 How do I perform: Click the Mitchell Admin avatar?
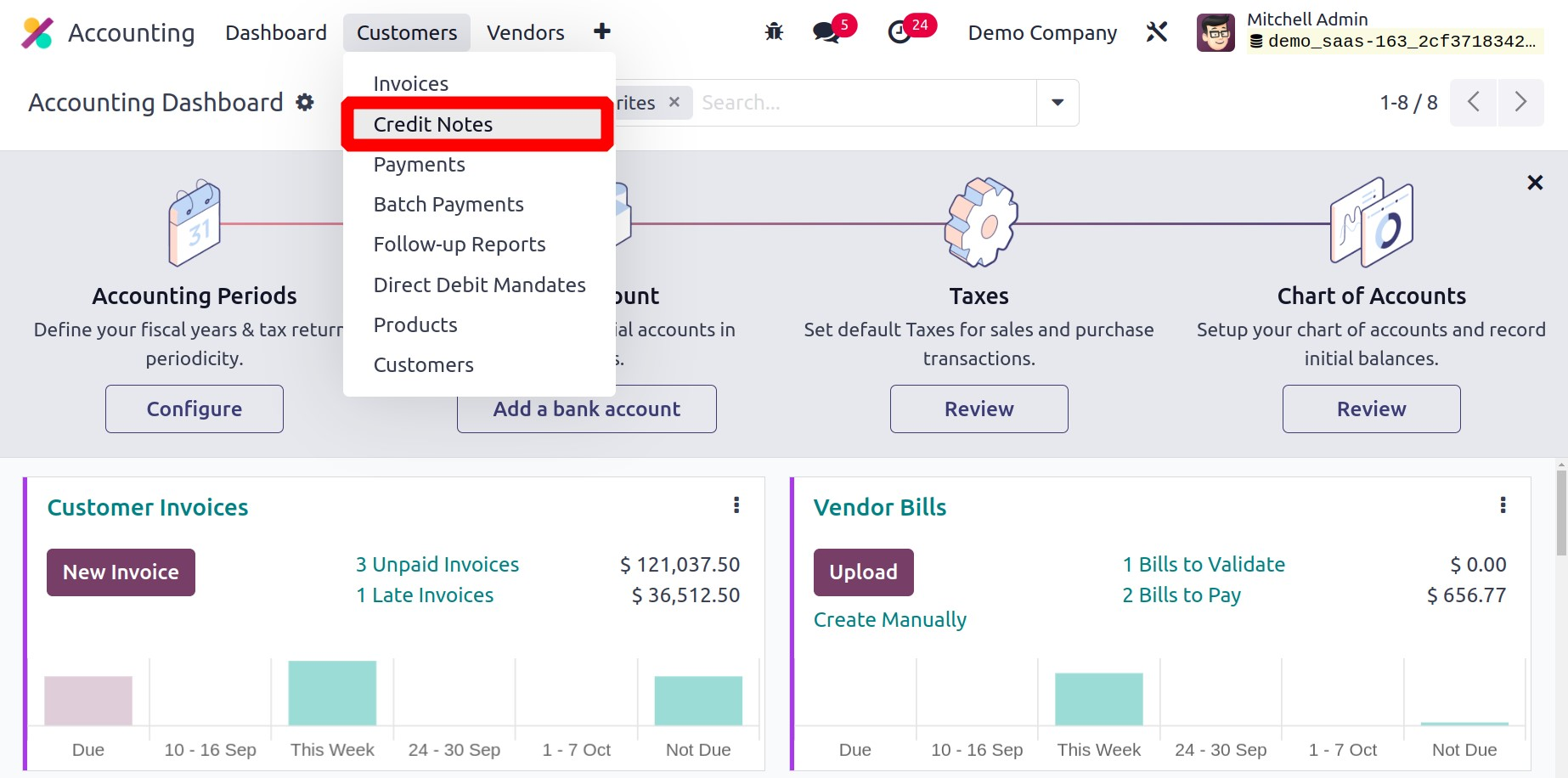[1215, 32]
